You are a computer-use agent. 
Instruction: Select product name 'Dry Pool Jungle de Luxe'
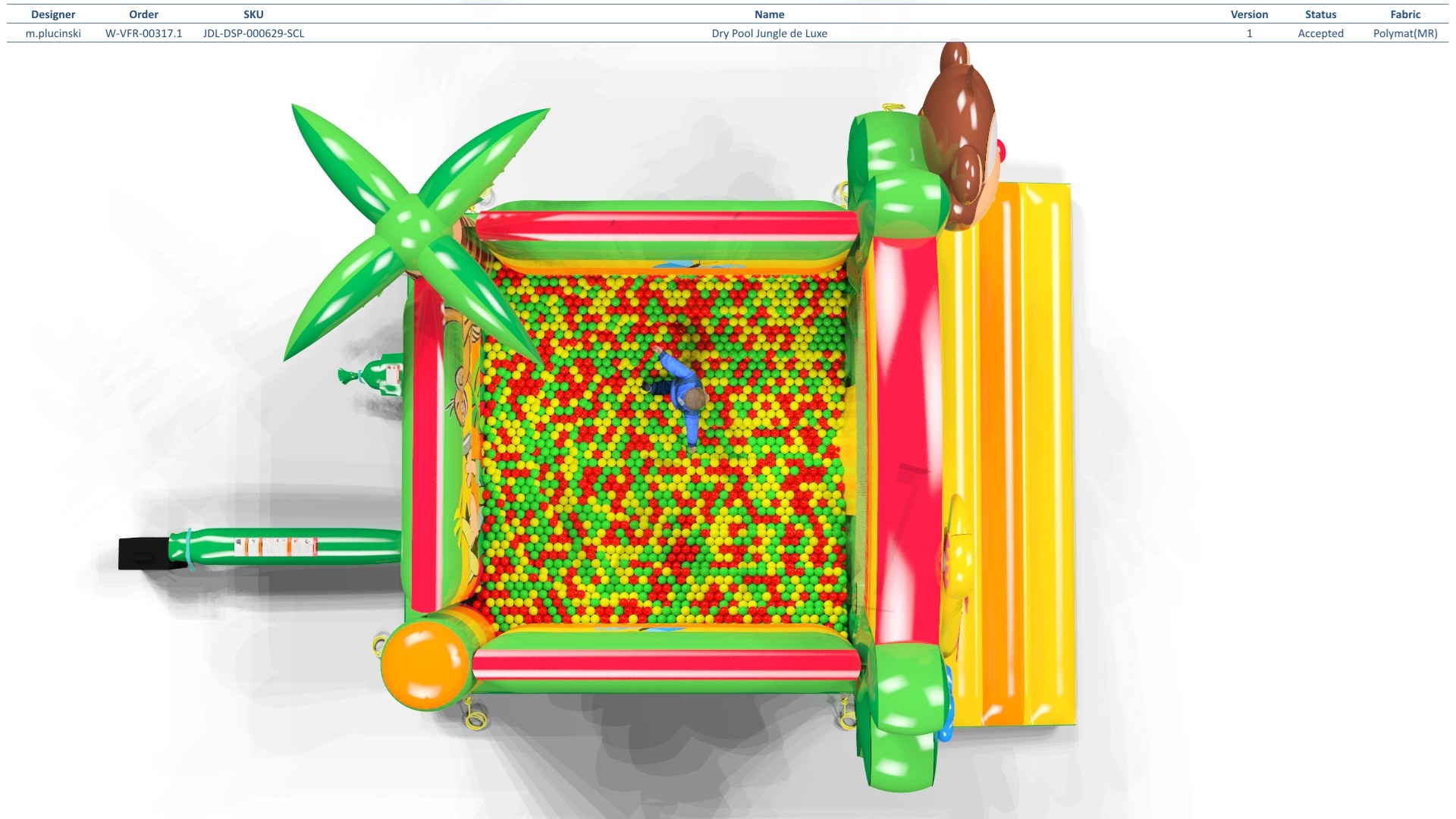769,33
